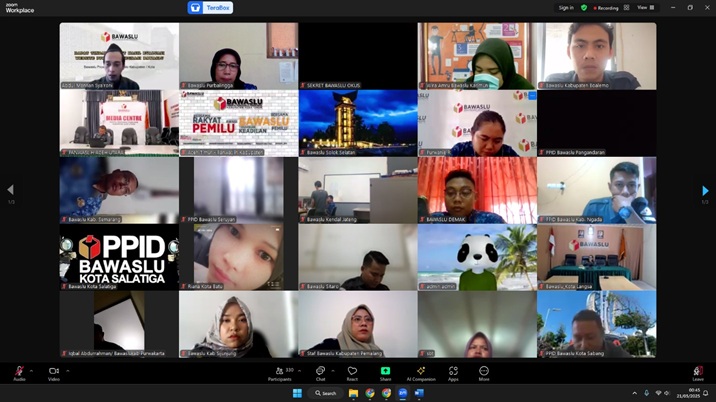Select the Bawaslu Kendal Jateng tile
The image size is (716, 402).
[358, 190]
